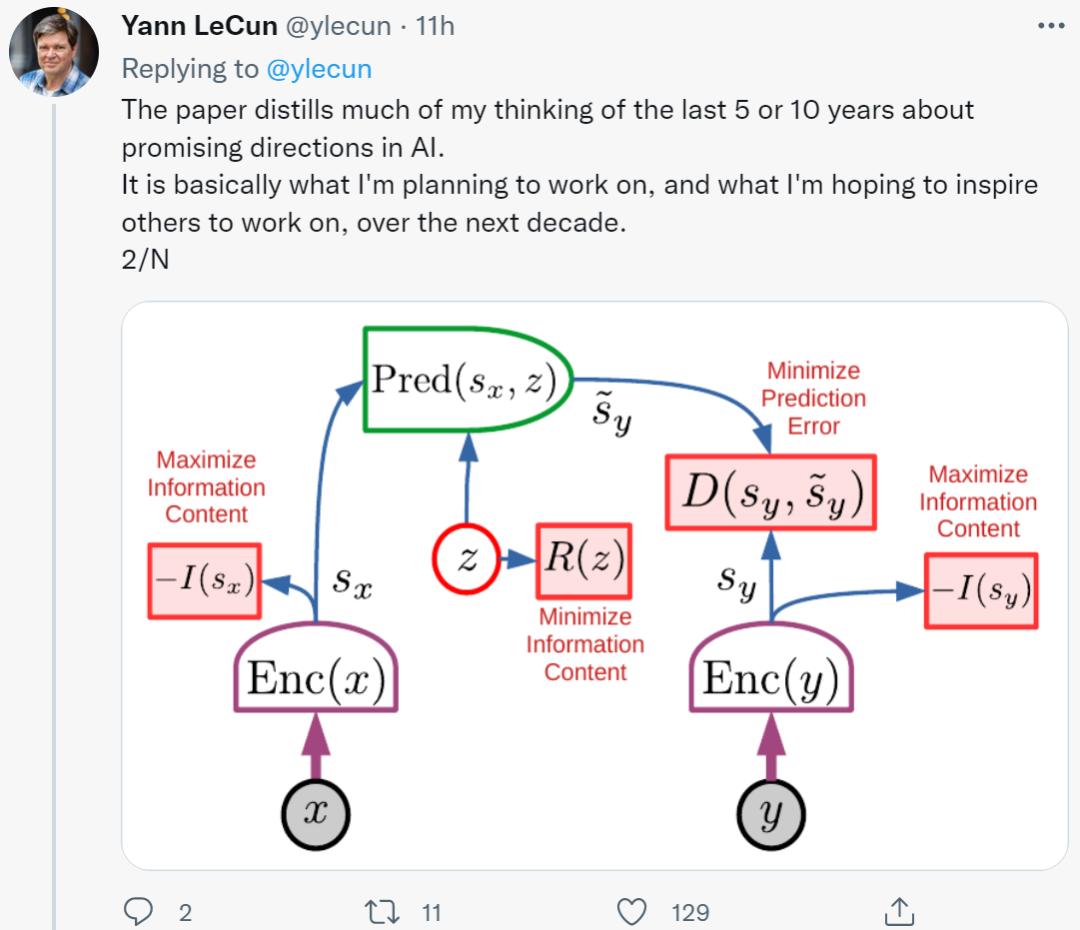The image size is (1080, 930).
Task: Click the Enc(x) encoder block in diagram
Action: [316, 678]
